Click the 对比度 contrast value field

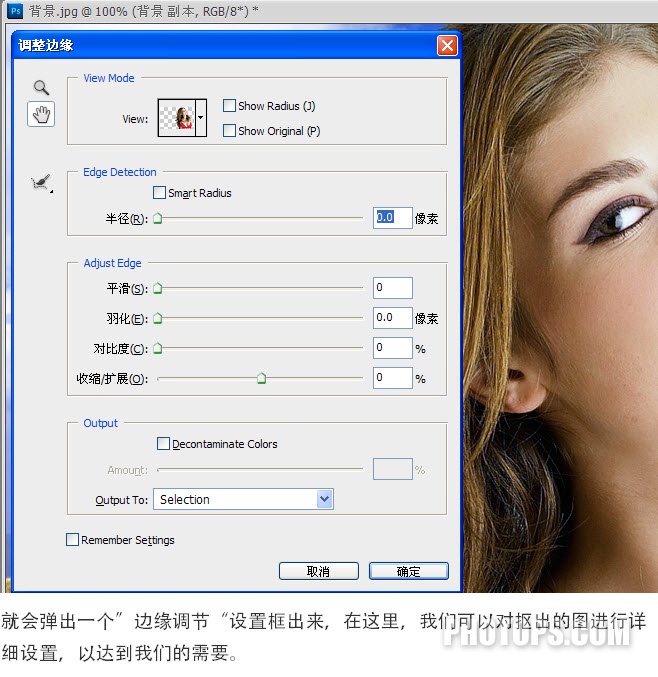click(392, 348)
